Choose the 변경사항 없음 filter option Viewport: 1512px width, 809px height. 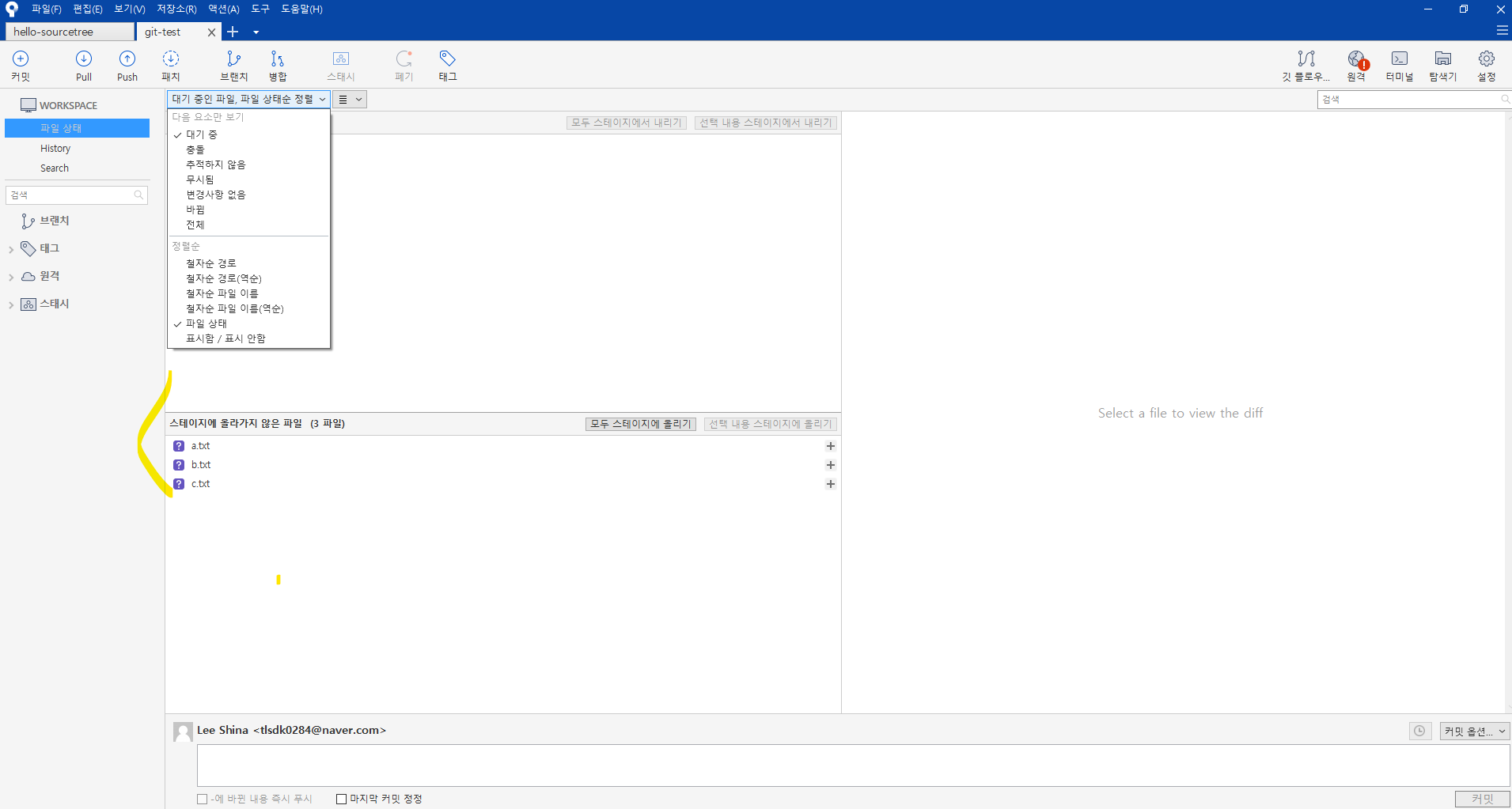(248, 195)
